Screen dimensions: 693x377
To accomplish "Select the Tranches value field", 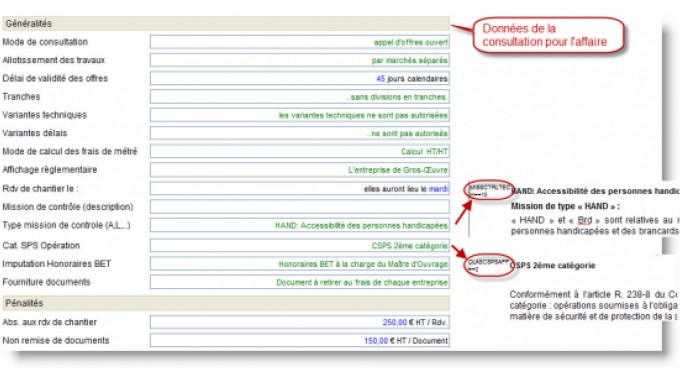I will (300, 97).
